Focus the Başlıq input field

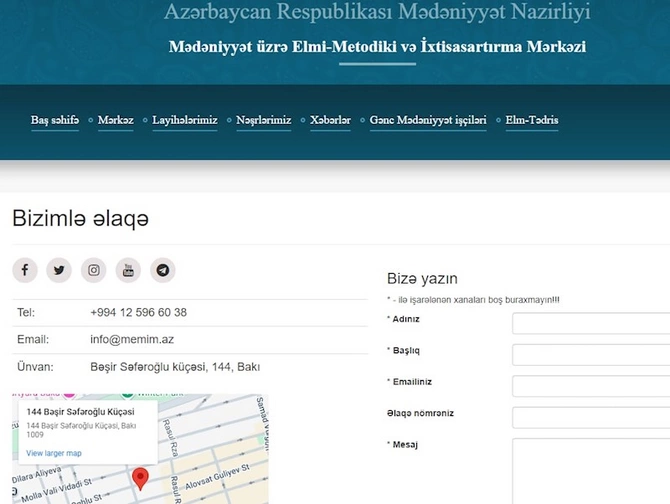[591, 355]
